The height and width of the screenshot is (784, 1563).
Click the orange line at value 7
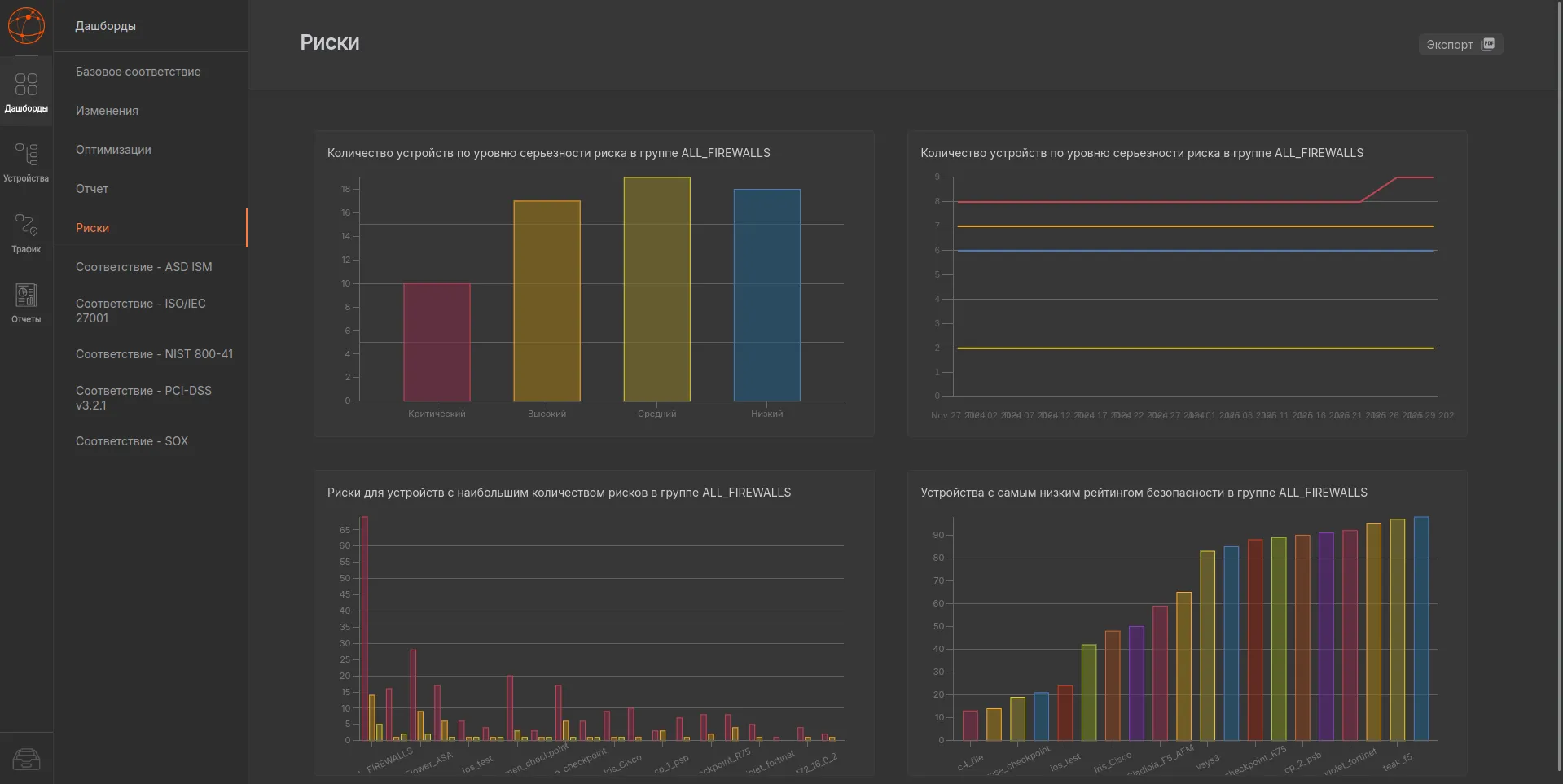[1196, 226]
